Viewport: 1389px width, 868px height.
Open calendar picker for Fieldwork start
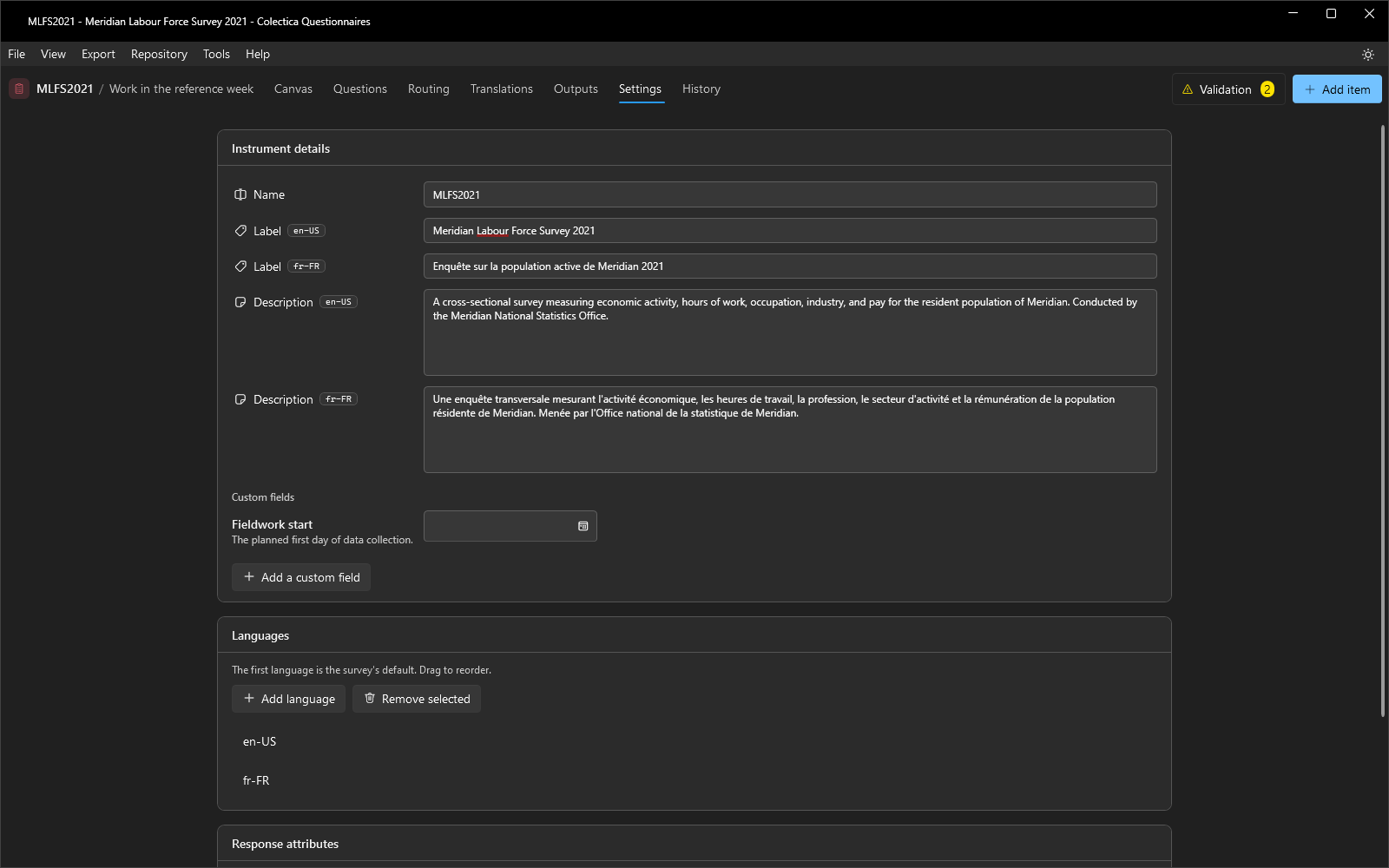pos(583,526)
